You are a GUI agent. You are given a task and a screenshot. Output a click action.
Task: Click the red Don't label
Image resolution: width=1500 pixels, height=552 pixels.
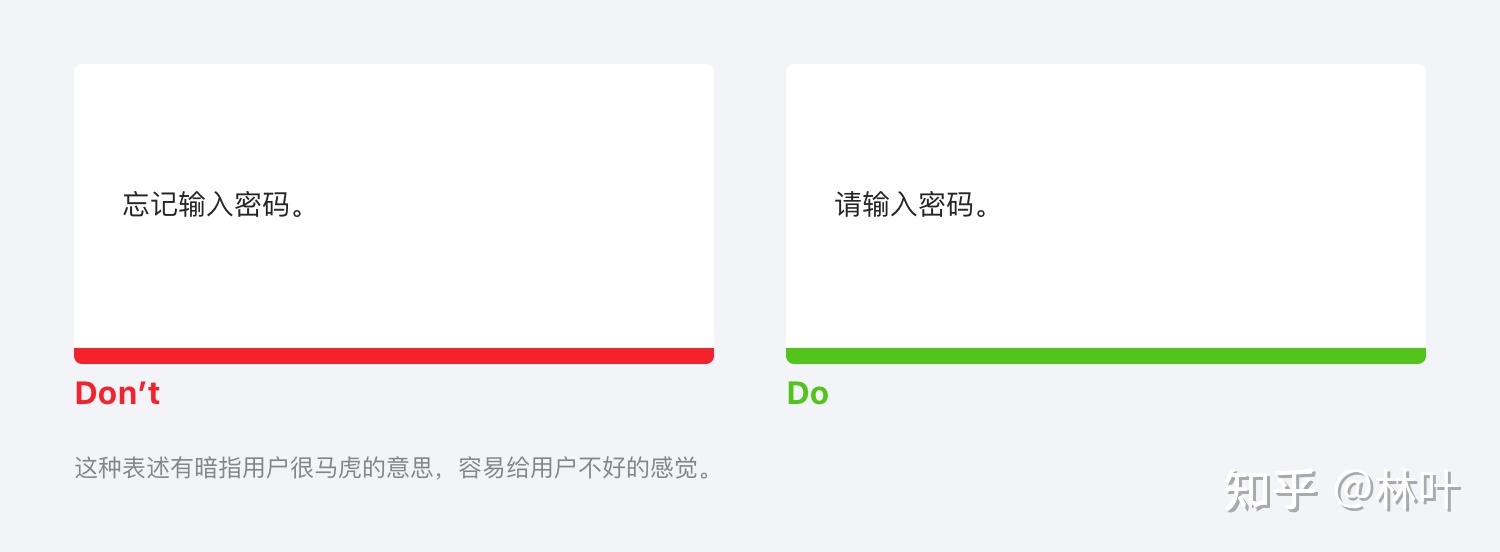pos(117,393)
